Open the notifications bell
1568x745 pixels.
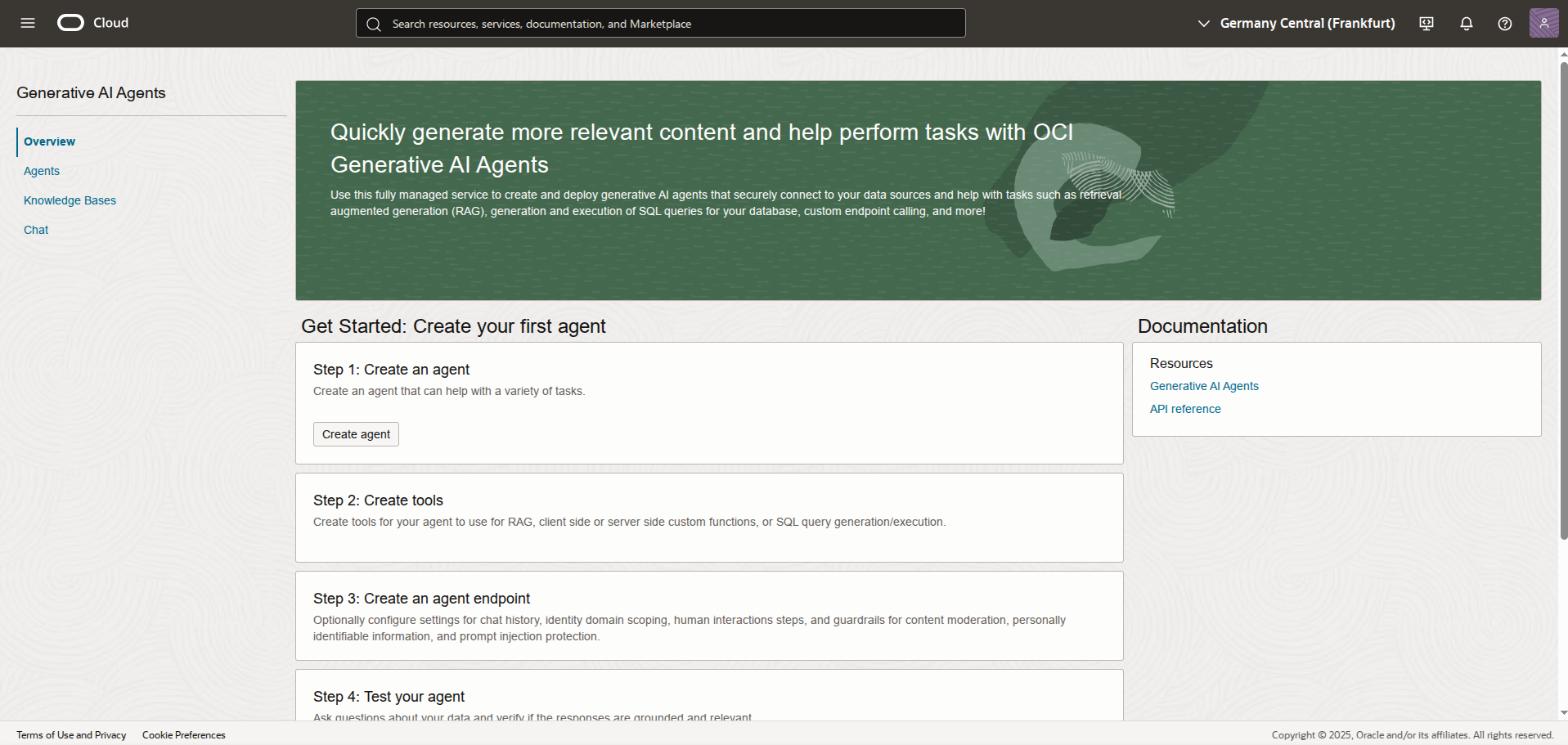1467,24
